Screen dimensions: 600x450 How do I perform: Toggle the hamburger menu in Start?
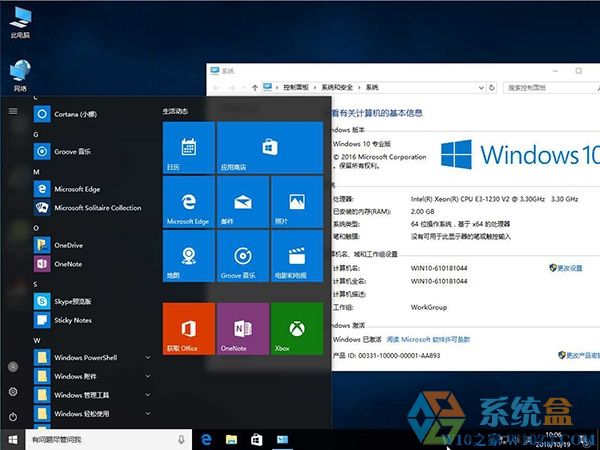click(13, 110)
